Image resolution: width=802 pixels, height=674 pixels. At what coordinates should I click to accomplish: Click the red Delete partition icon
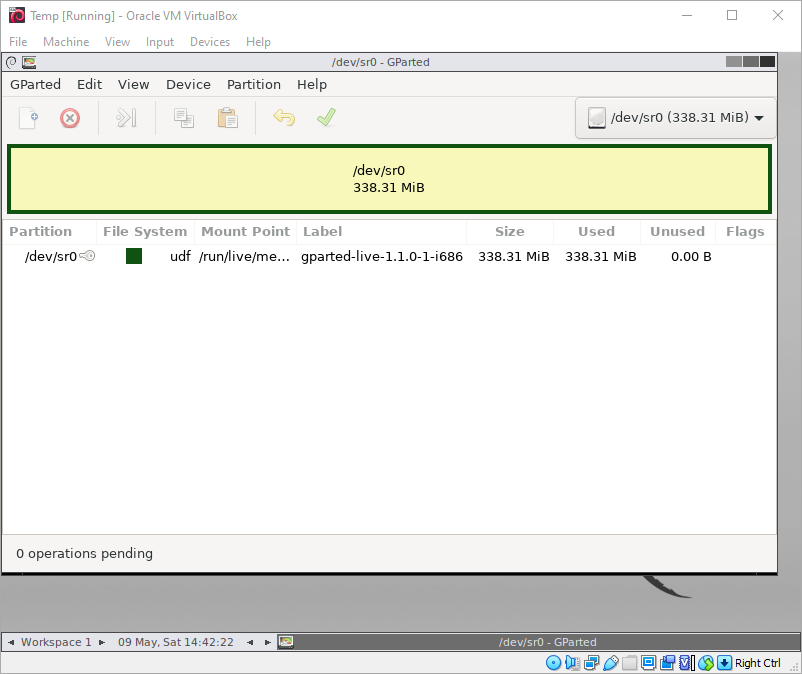pos(70,118)
